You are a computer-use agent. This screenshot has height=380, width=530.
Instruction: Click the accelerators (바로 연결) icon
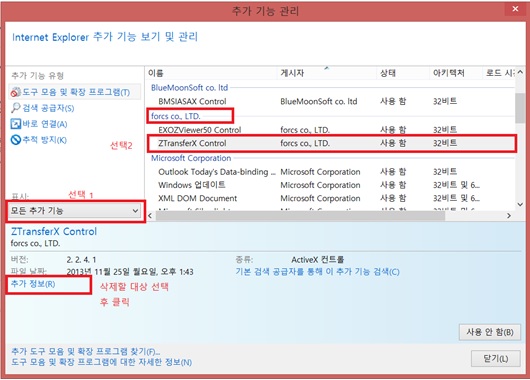pyautogui.click(x=16, y=124)
